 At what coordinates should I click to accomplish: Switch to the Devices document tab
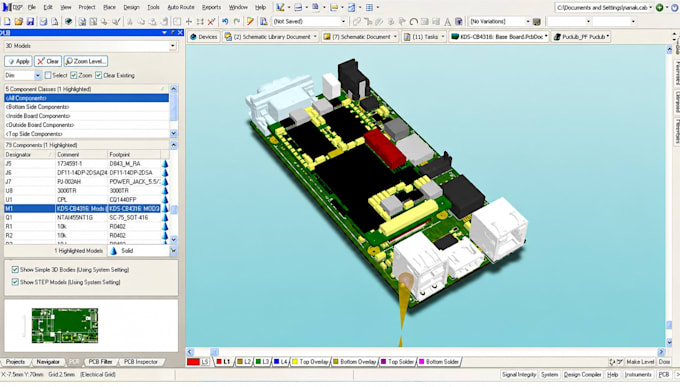[204, 37]
